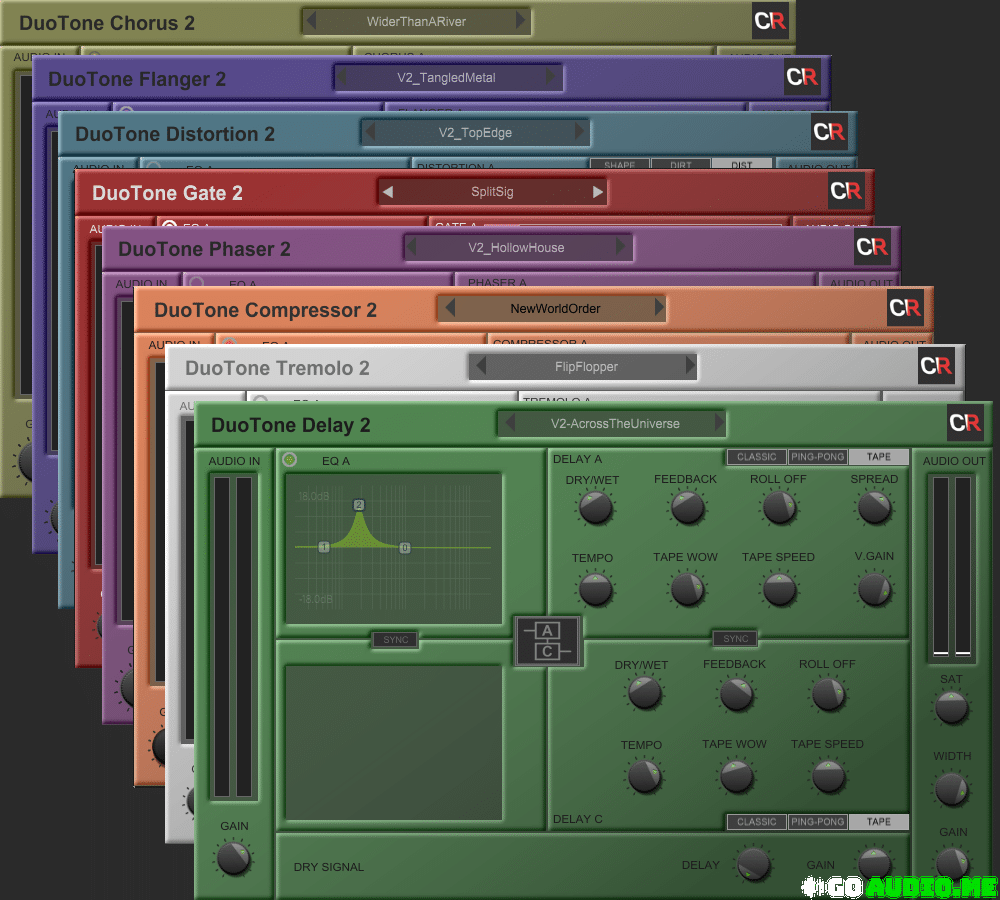This screenshot has width=1000, height=900.
Task: Open the NewWorldOrder preset name in Compressor 2
Action: coord(555,309)
